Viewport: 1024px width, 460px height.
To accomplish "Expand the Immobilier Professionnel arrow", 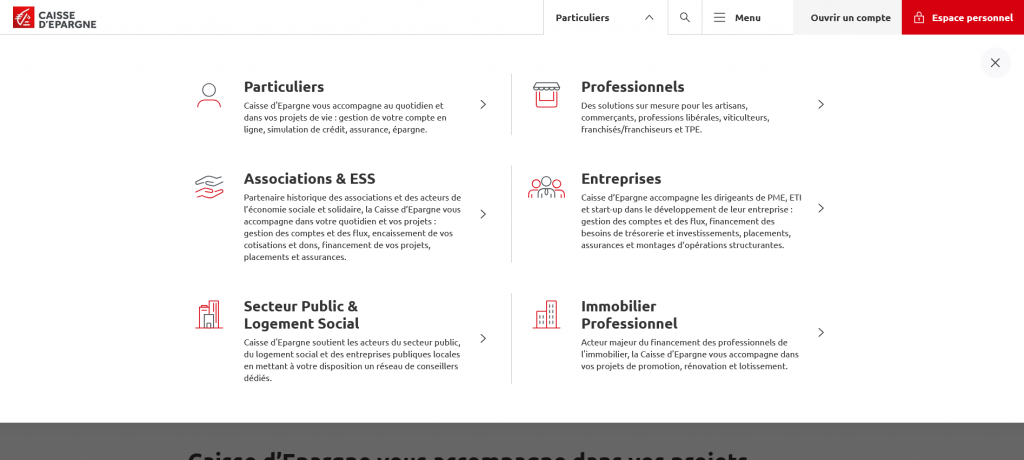I will (x=820, y=332).
